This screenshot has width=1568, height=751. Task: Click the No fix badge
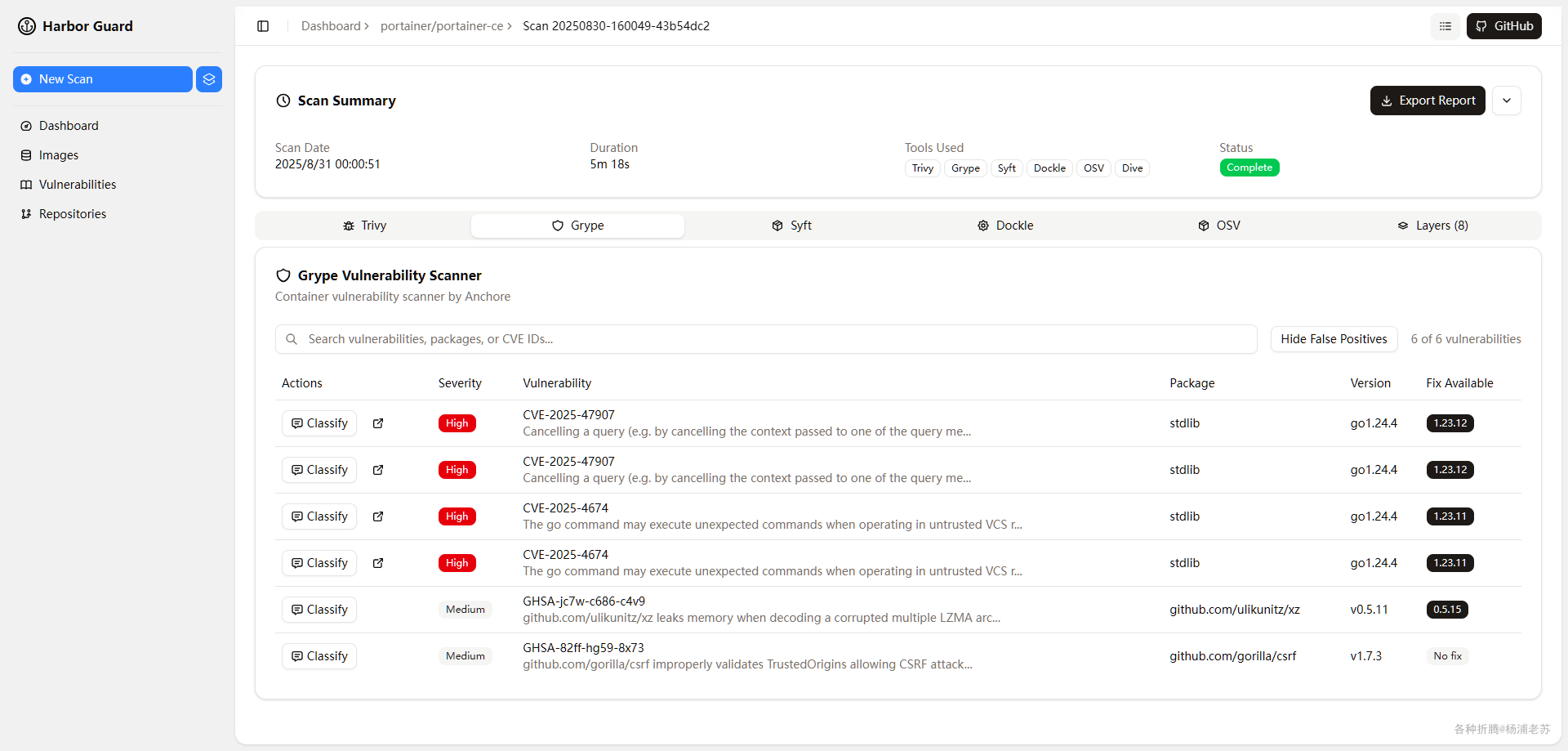1447,656
